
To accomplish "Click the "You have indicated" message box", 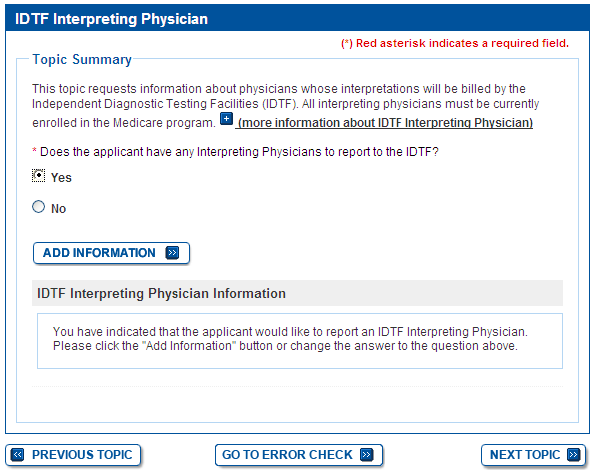I will (x=299, y=340).
